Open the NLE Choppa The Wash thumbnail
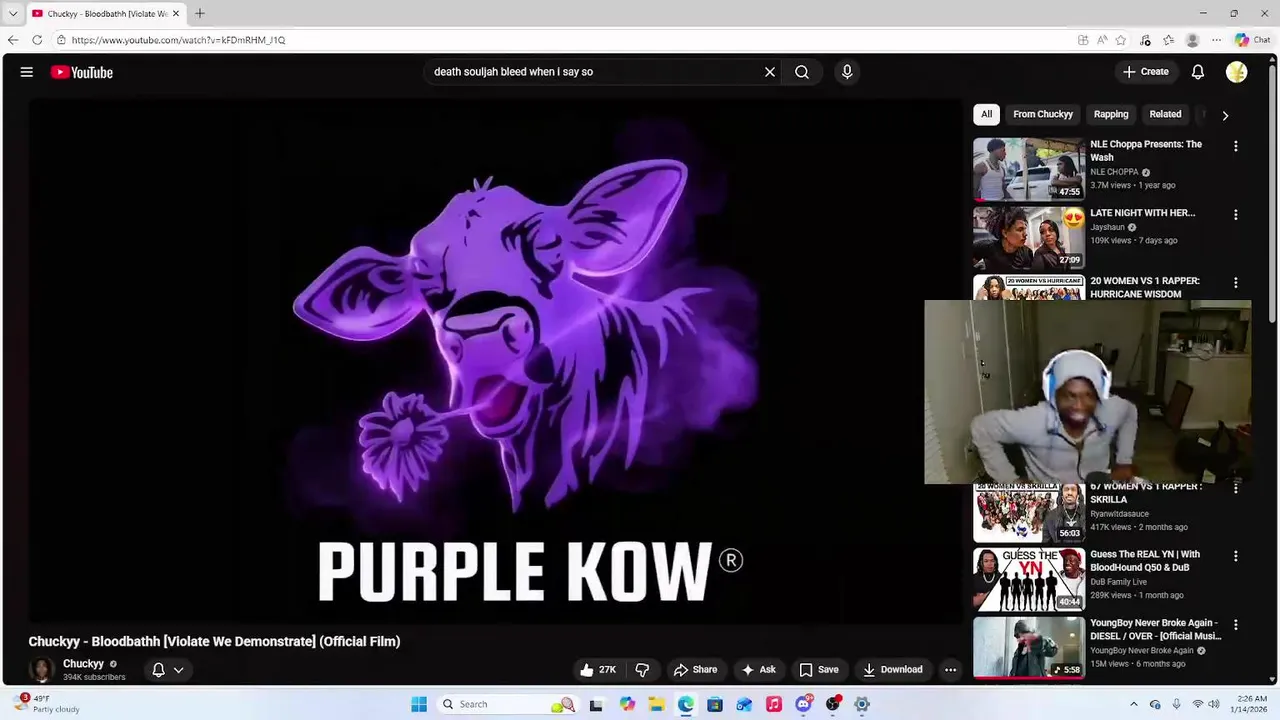 click(1029, 169)
